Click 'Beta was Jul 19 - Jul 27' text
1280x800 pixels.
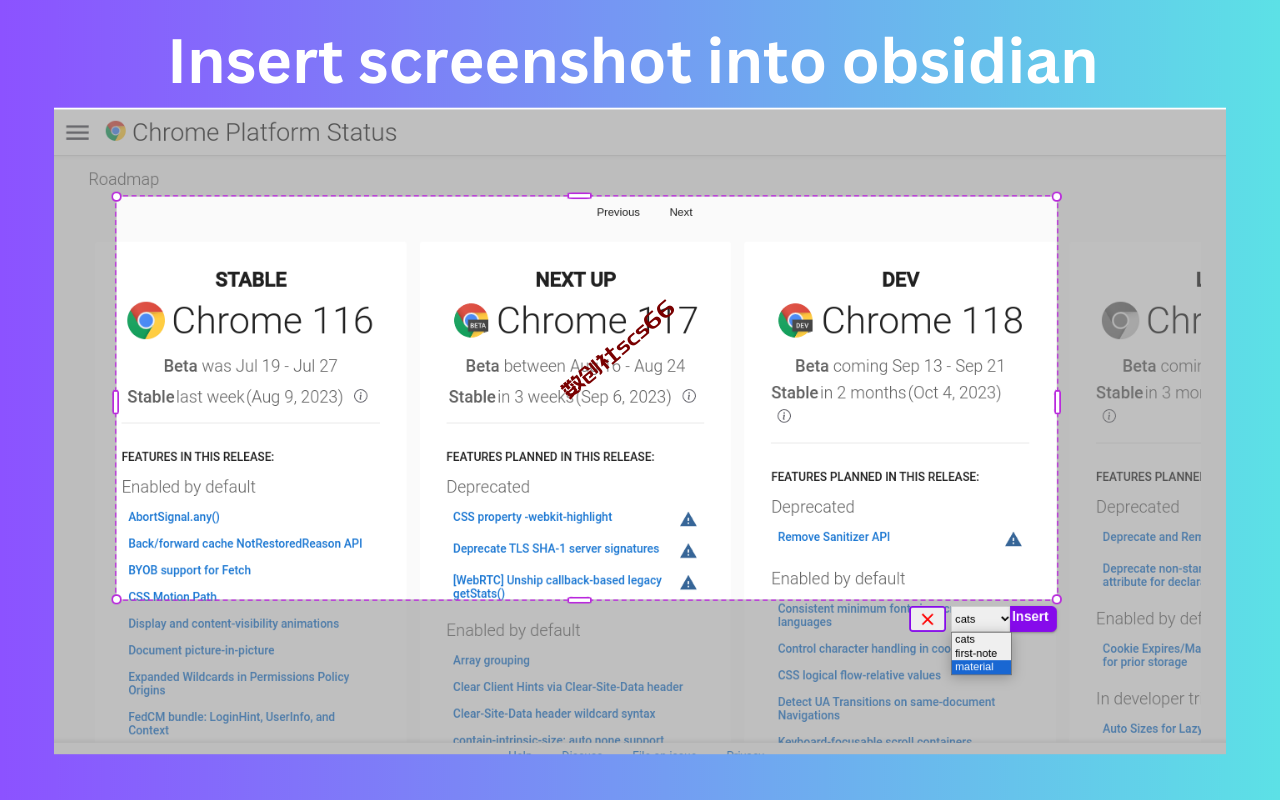tap(251, 366)
